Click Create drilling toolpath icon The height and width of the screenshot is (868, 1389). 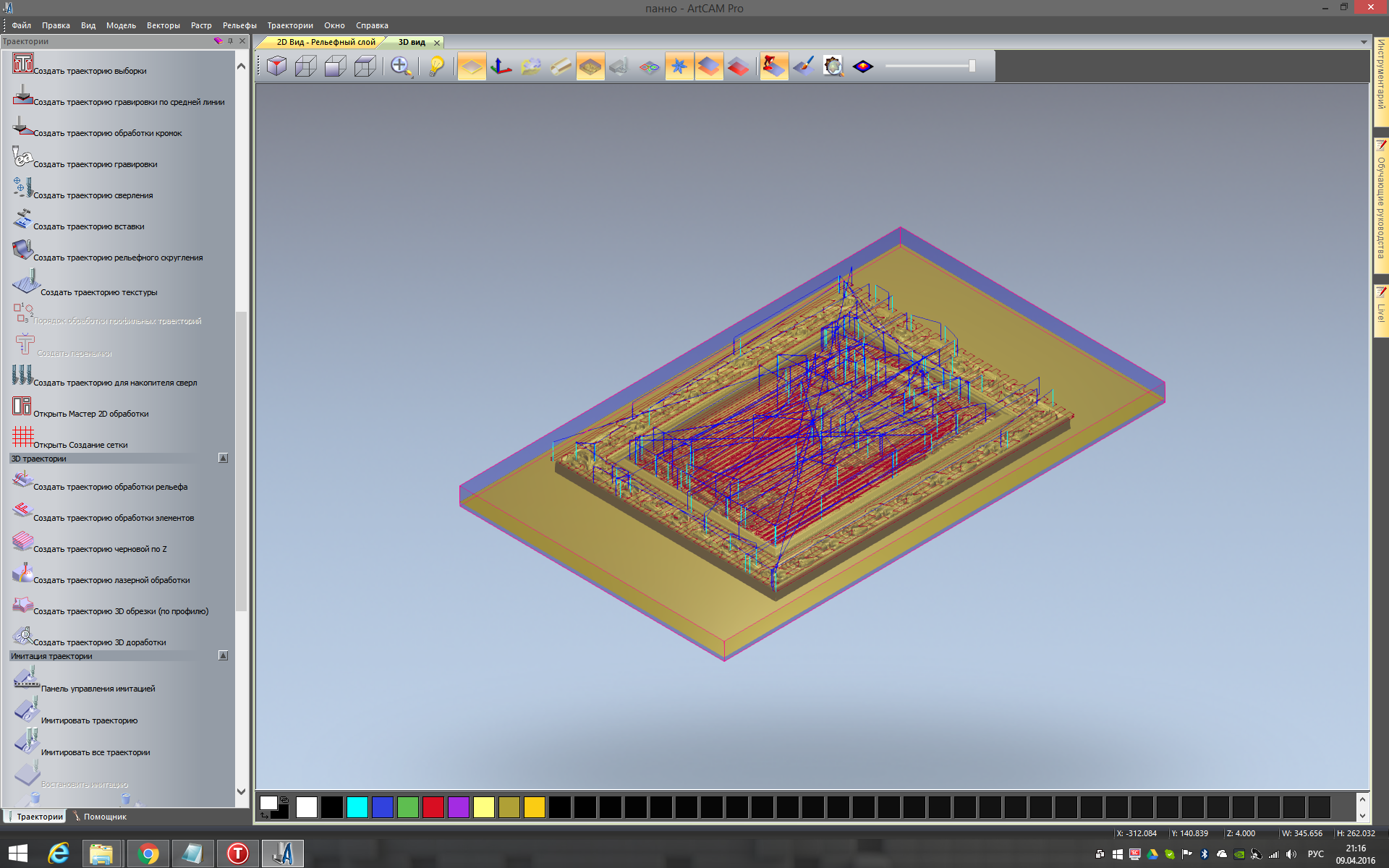click(22, 188)
